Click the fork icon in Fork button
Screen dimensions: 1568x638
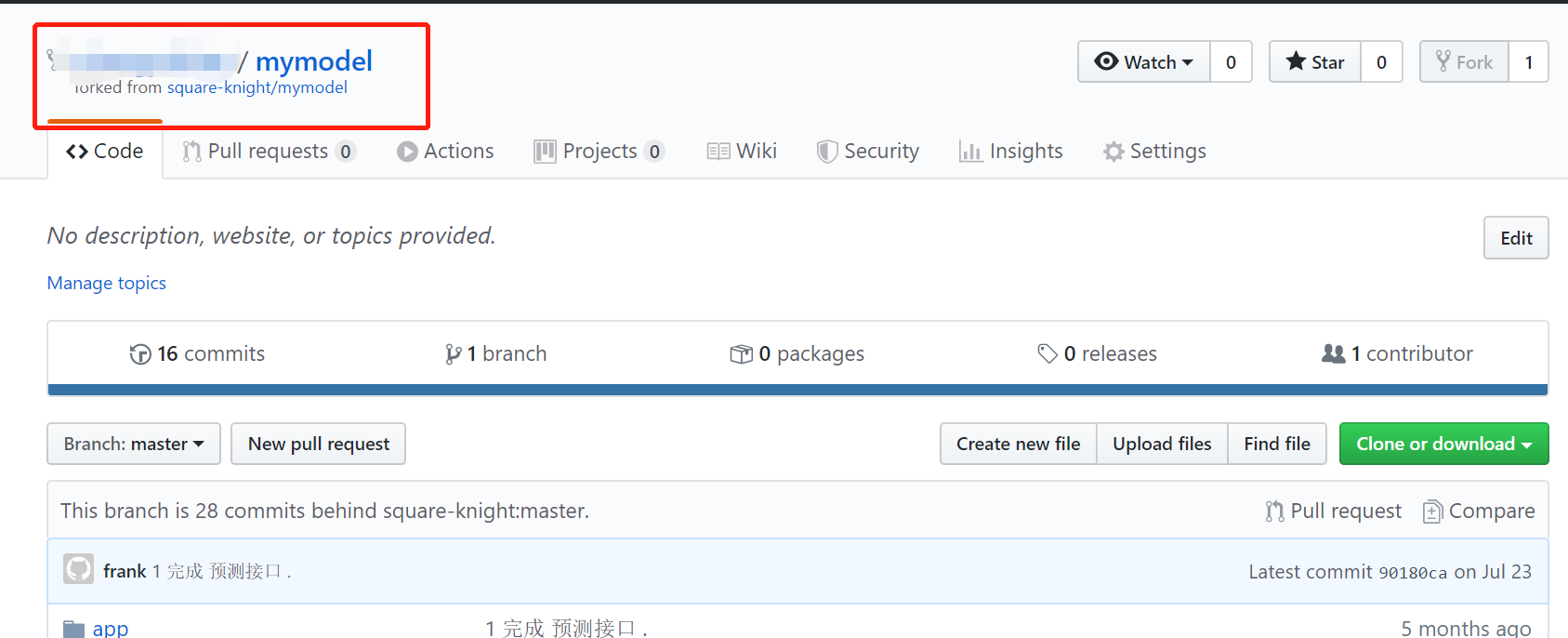1443,61
